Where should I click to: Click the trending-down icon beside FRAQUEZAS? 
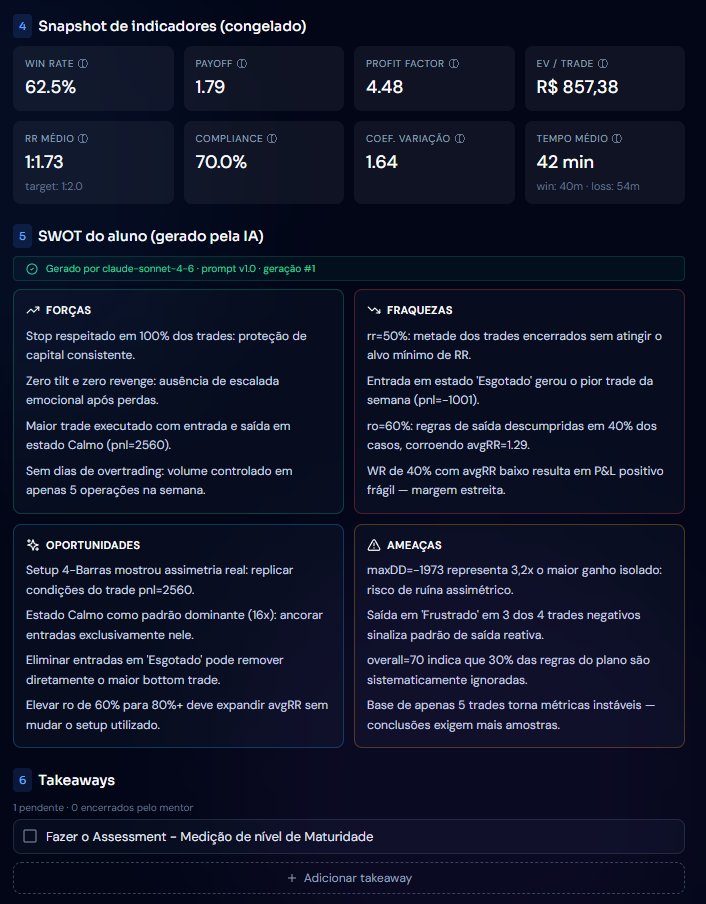pos(374,310)
